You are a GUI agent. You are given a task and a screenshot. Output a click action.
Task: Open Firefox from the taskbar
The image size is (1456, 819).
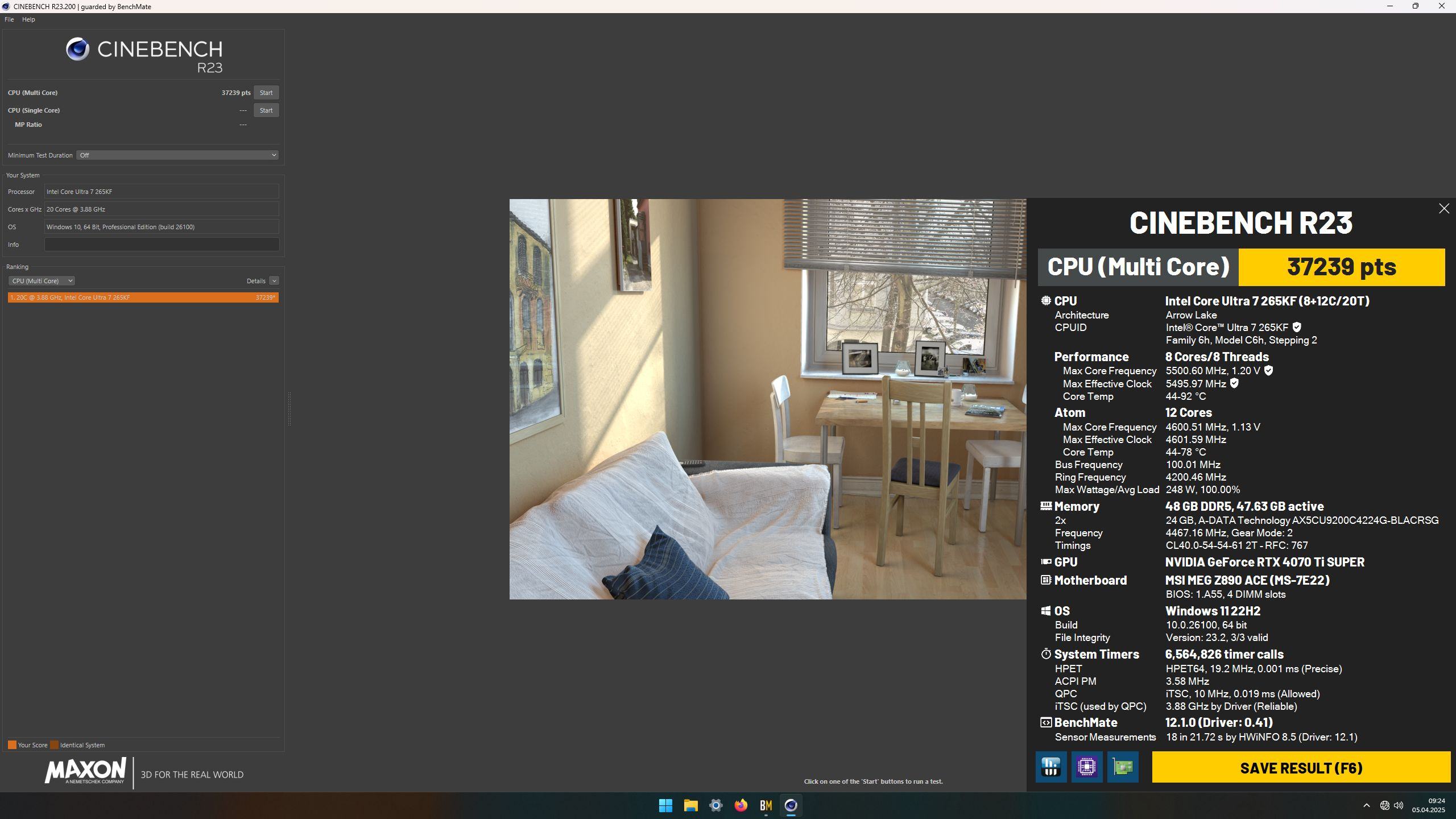741,805
